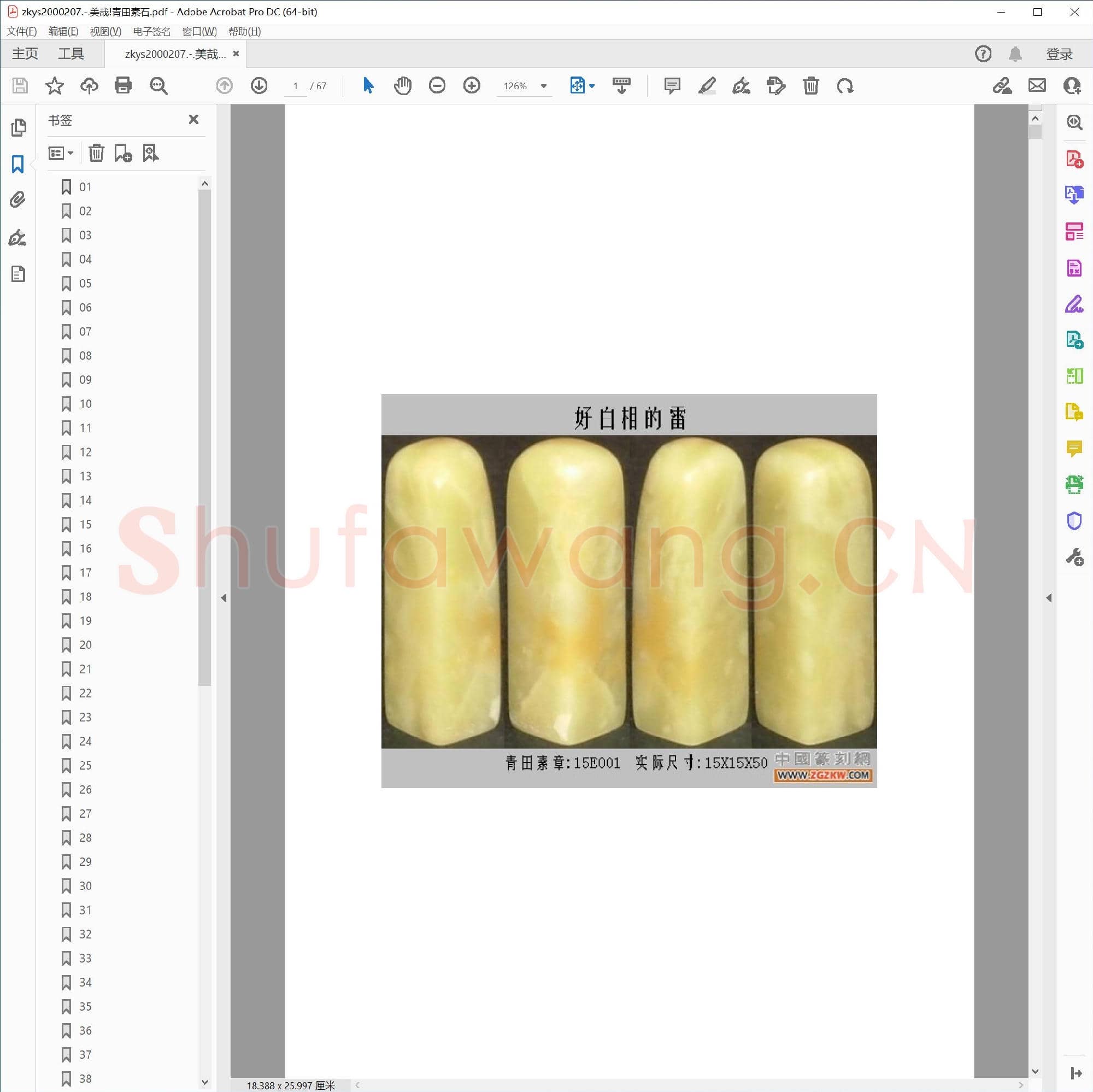Viewport: 1093px width, 1092px height.
Task: Click the Print file icon
Action: pos(123,85)
